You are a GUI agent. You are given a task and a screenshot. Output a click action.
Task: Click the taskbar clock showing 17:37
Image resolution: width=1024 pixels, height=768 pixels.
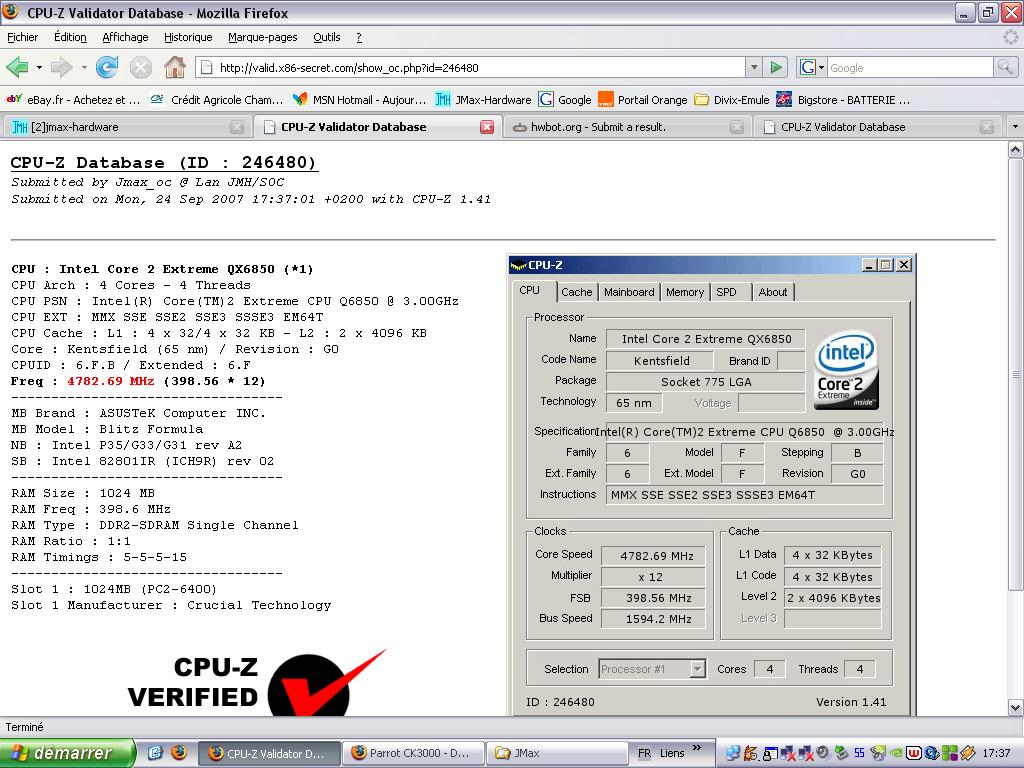(996, 753)
